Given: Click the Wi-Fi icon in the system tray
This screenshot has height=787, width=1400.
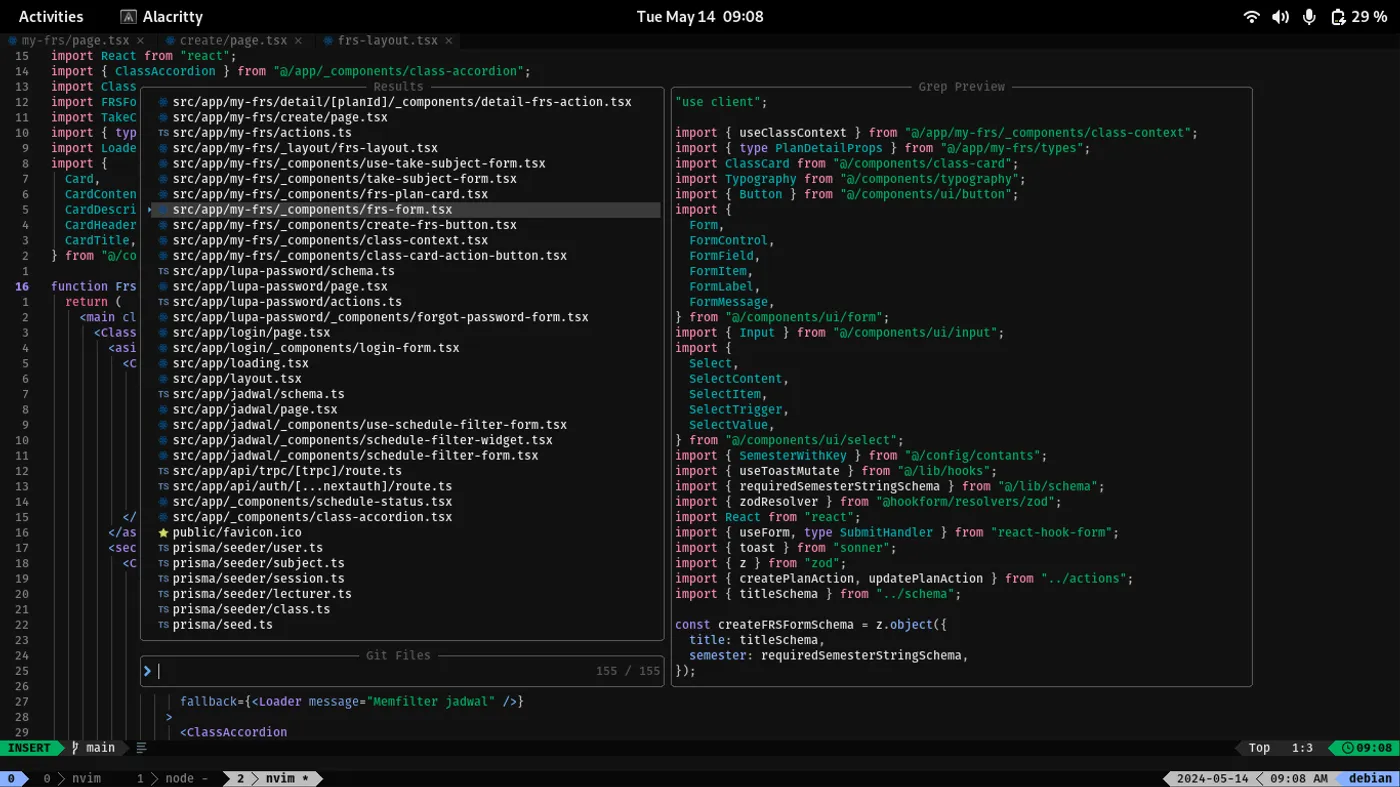Looking at the screenshot, I should click(1251, 16).
